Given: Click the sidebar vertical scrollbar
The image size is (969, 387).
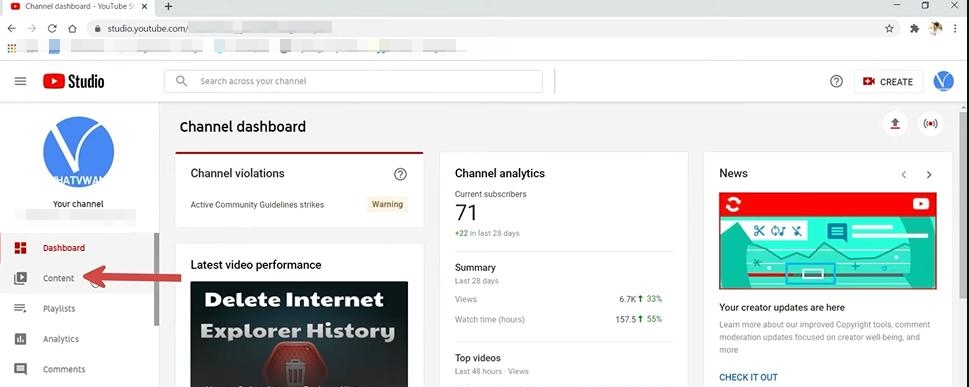Looking at the screenshot, I should pos(157,279).
